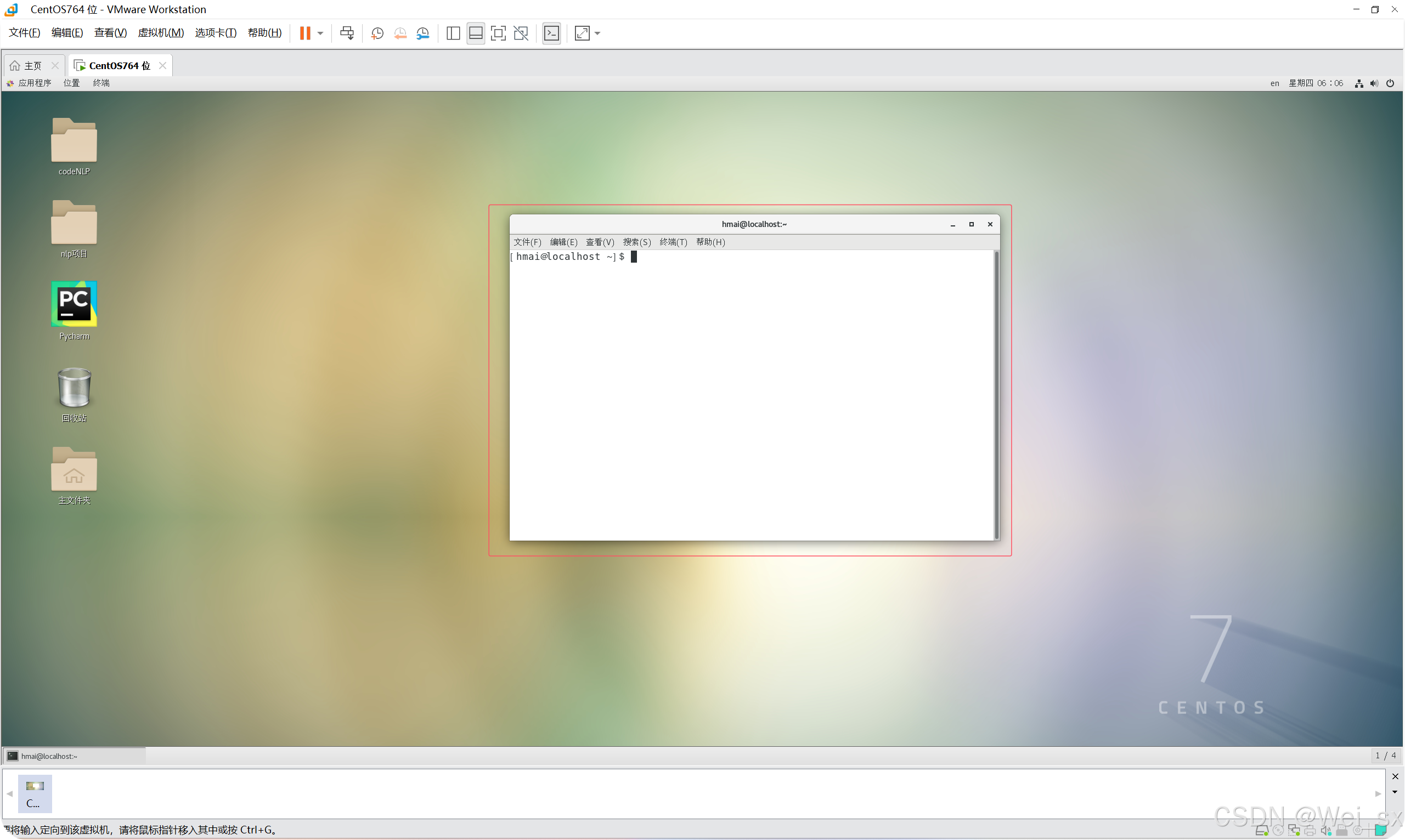The width and height of the screenshot is (1405, 840).
Task: Click hmai@localhost taskbar button
Action: point(49,756)
